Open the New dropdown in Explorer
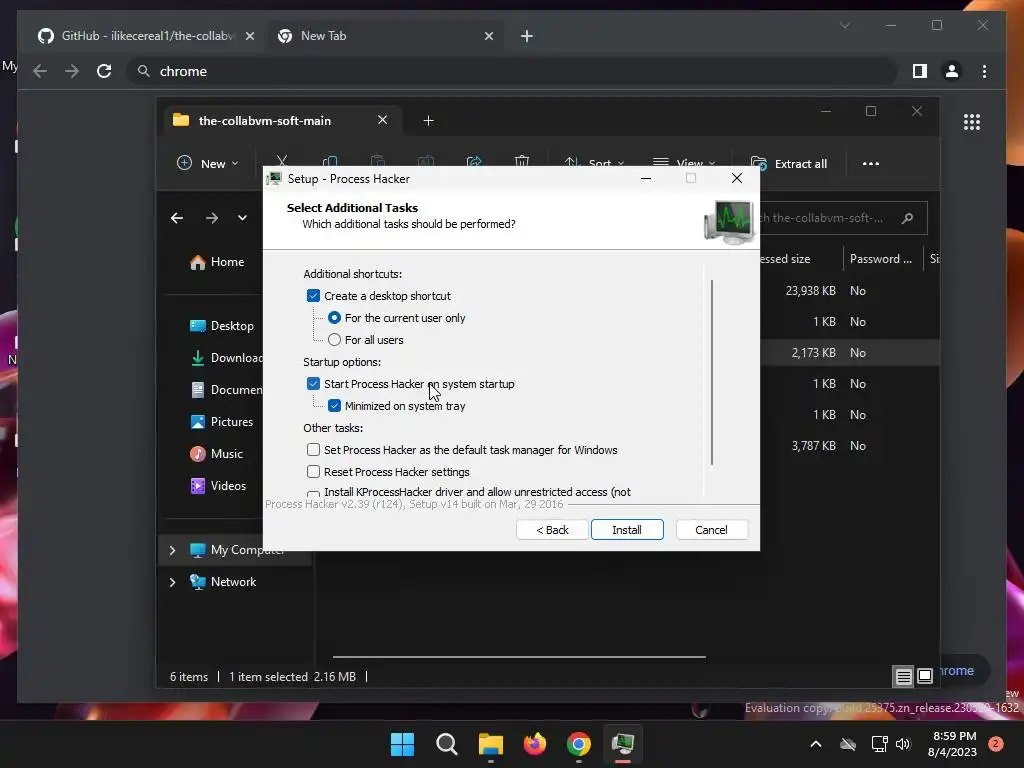Image resolution: width=1024 pixels, height=768 pixels. point(208,163)
